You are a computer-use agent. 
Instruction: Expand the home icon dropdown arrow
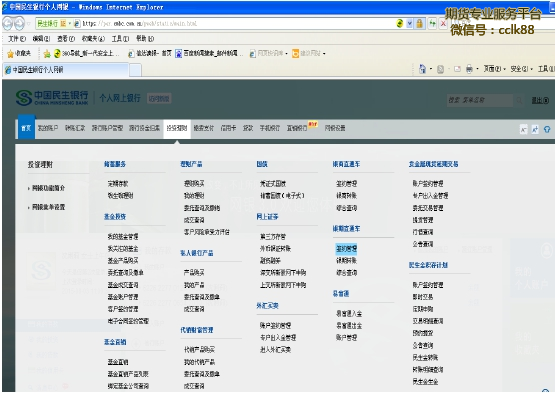431,69
